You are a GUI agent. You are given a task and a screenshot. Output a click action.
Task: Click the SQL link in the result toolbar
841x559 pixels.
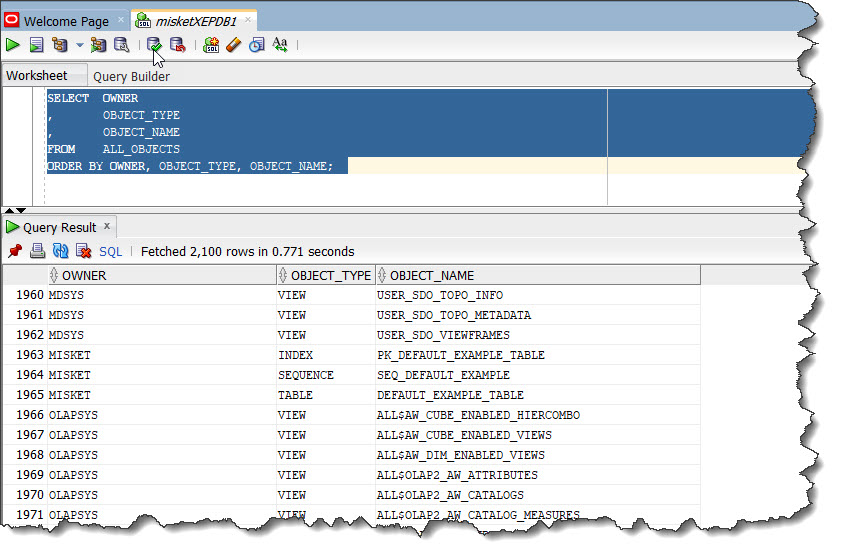pos(110,252)
